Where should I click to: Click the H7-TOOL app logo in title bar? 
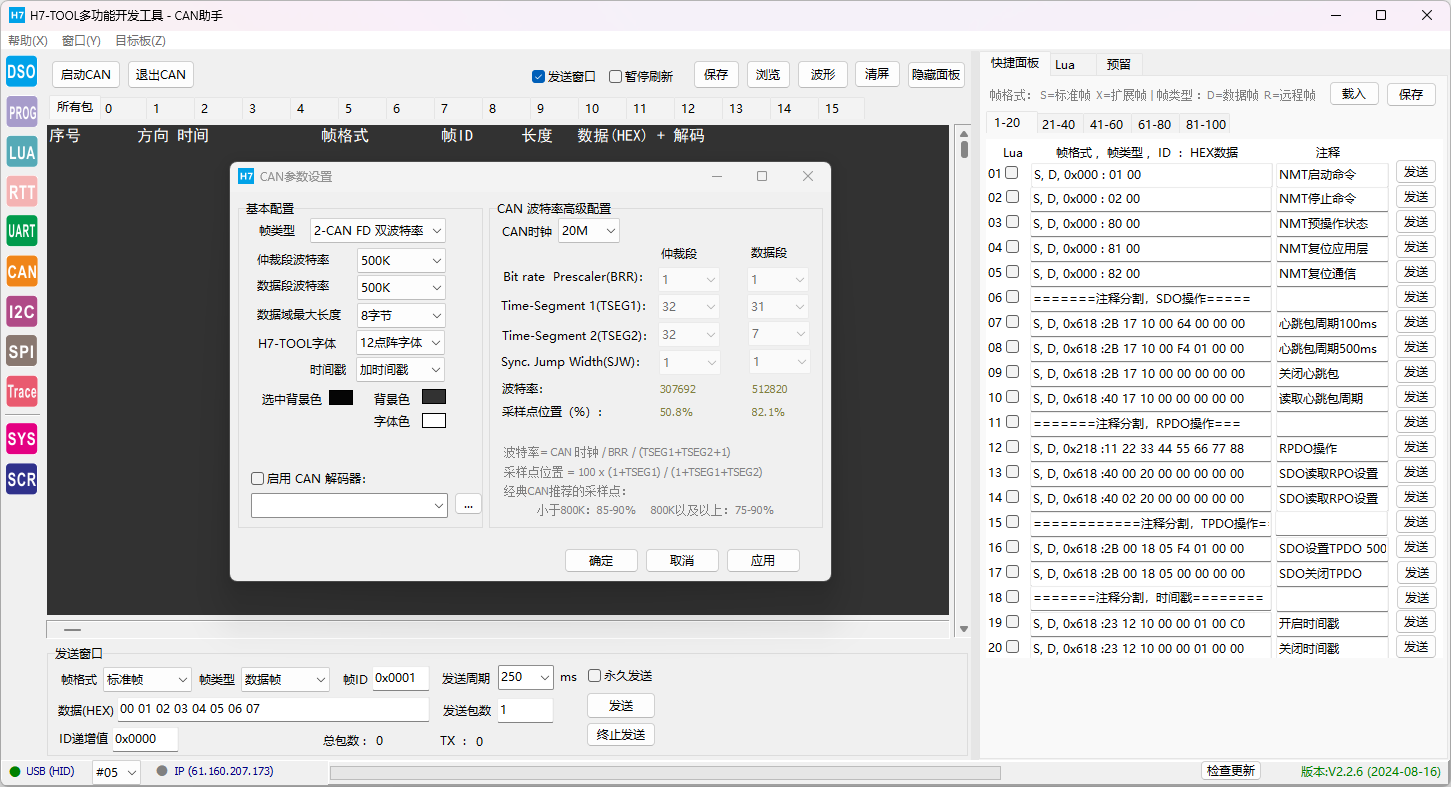16,15
